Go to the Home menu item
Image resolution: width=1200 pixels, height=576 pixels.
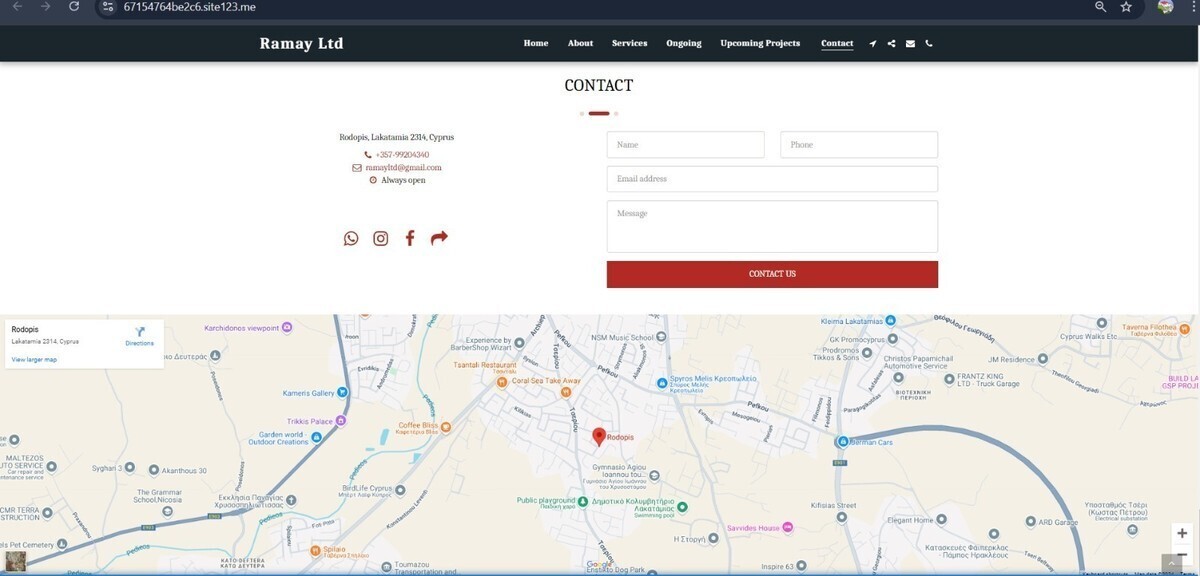tap(536, 43)
